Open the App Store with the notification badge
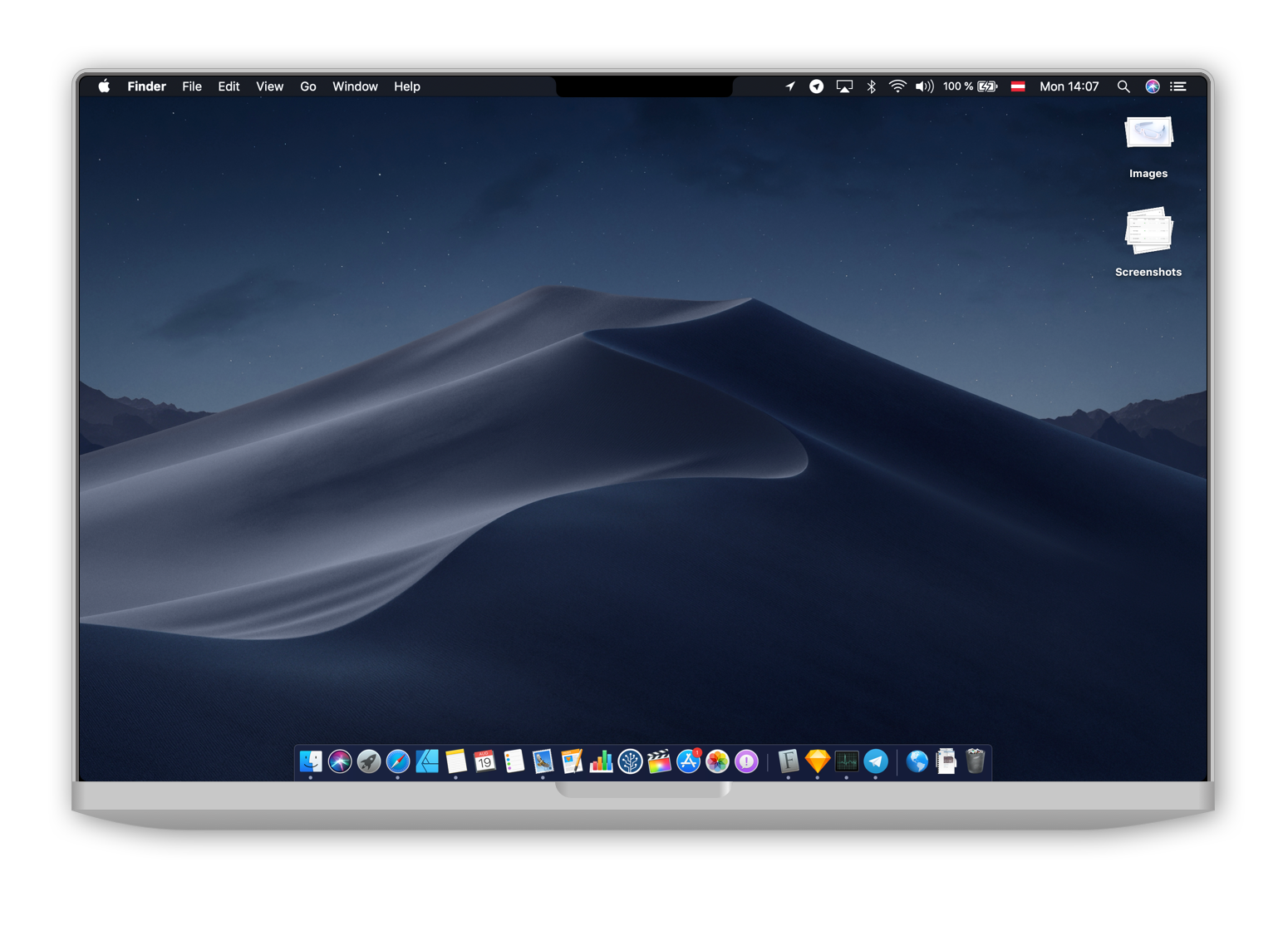 [687, 761]
